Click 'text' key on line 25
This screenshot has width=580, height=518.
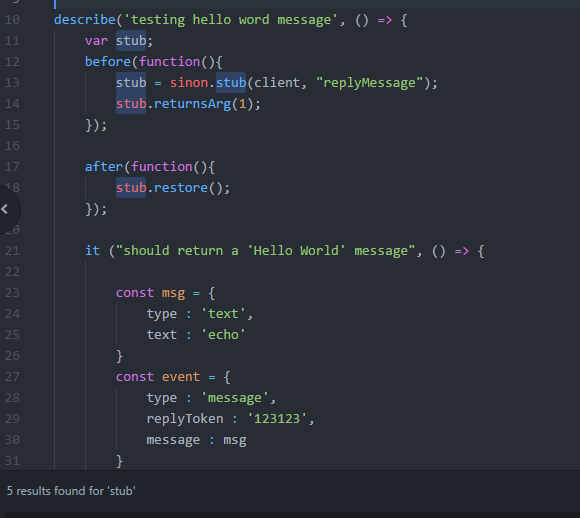pos(162,334)
